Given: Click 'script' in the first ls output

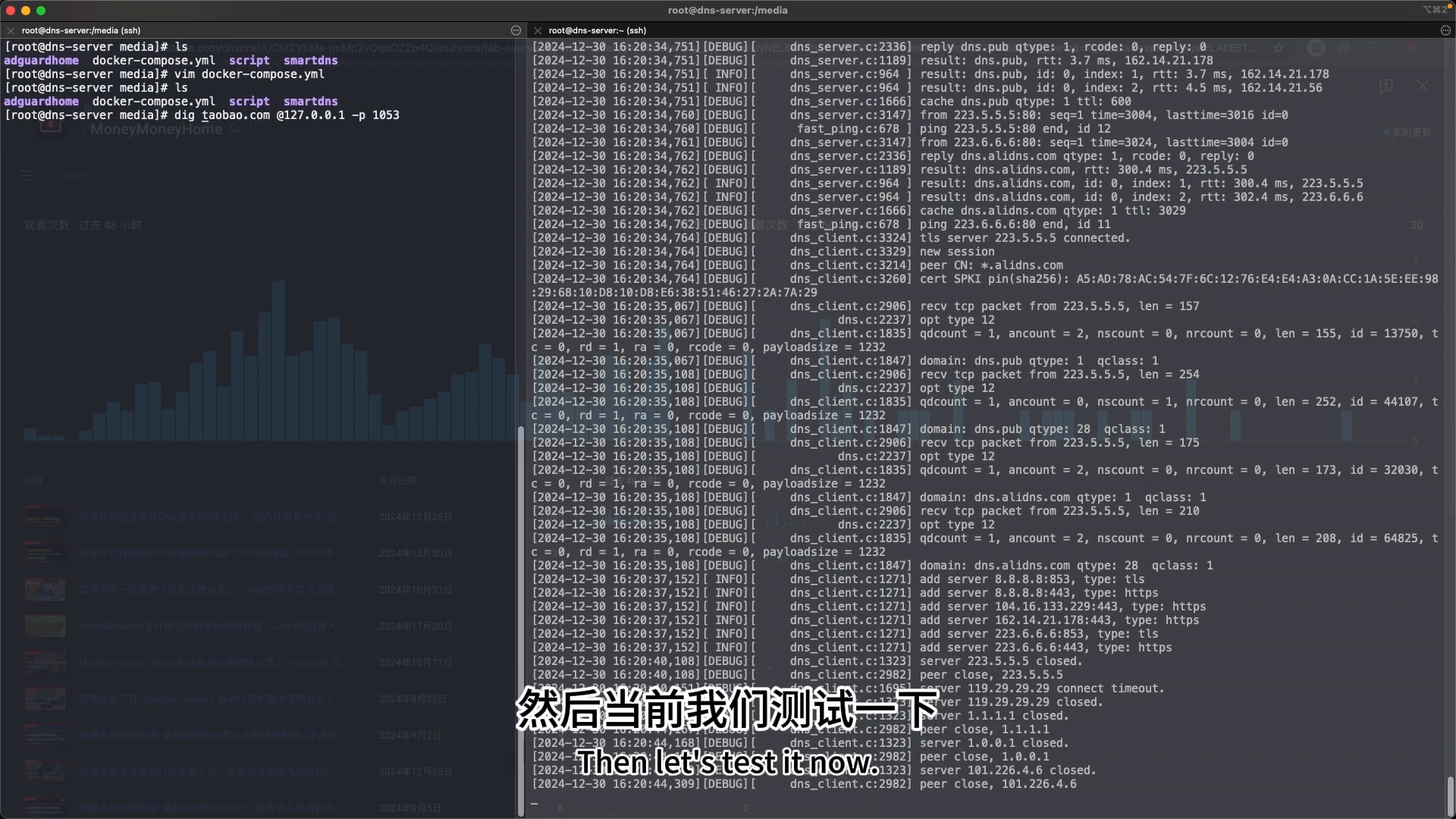Looking at the screenshot, I should pyautogui.click(x=249, y=61).
